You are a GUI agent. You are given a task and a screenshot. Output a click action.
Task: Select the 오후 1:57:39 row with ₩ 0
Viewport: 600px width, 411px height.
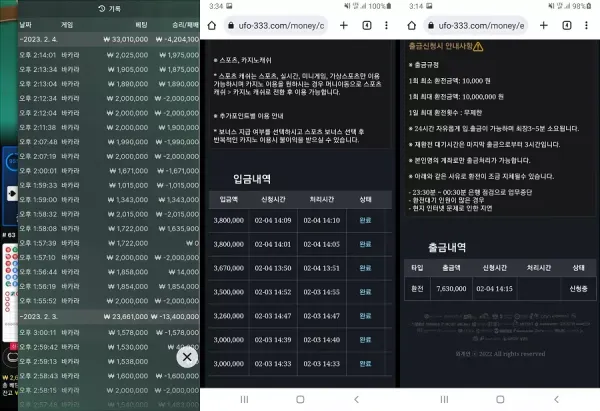click(109, 243)
